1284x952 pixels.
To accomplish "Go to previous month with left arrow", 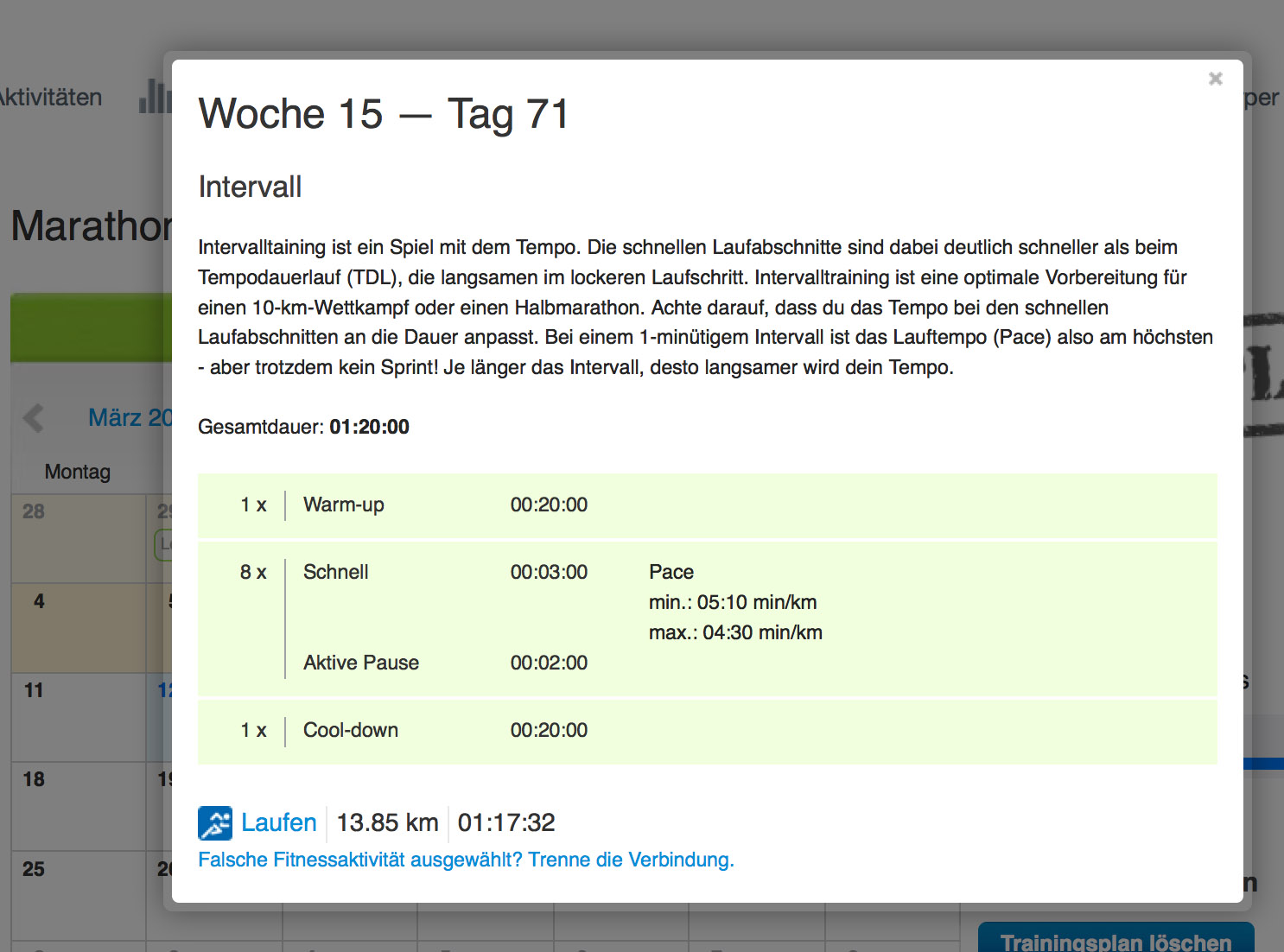I will [34, 418].
